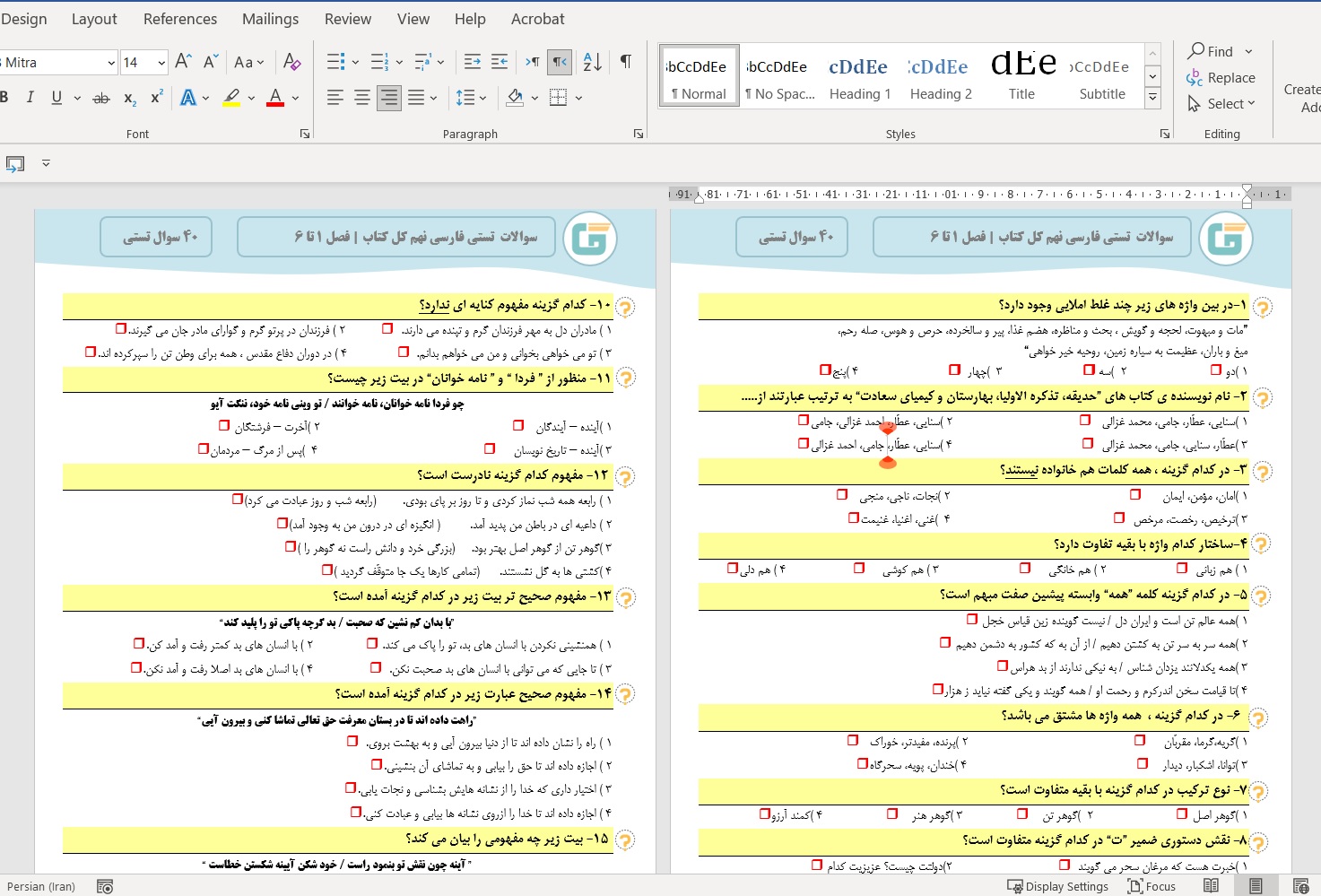The height and width of the screenshot is (896, 1321).
Task: Apply the Heading 1 style
Action: [x=858, y=74]
